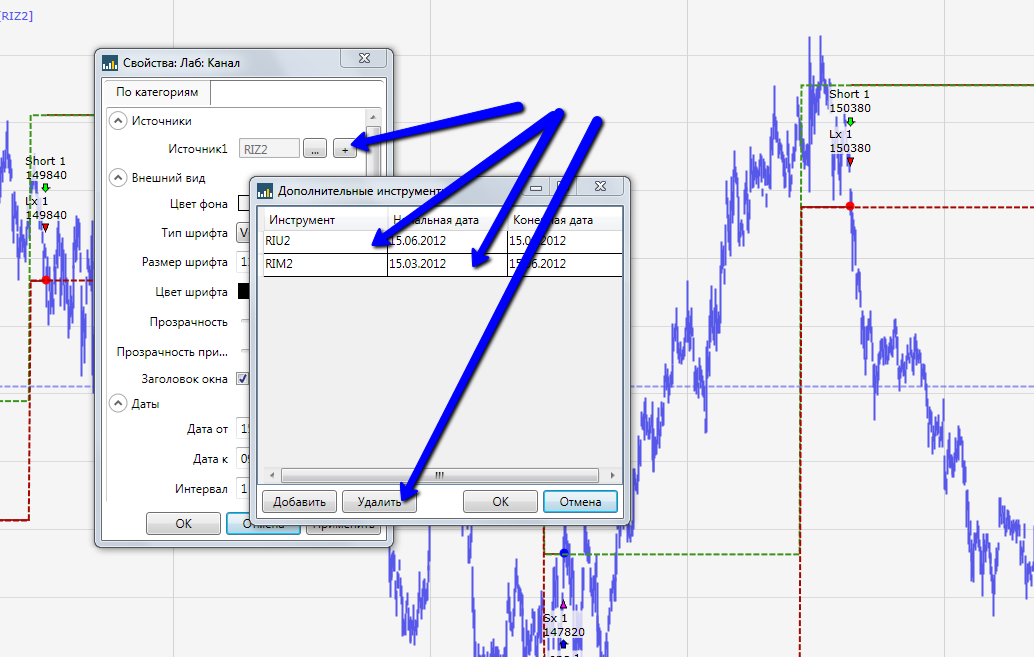Click the Sx 1 147820 label on chart
1034x657 pixels.
tap(563, 625)
